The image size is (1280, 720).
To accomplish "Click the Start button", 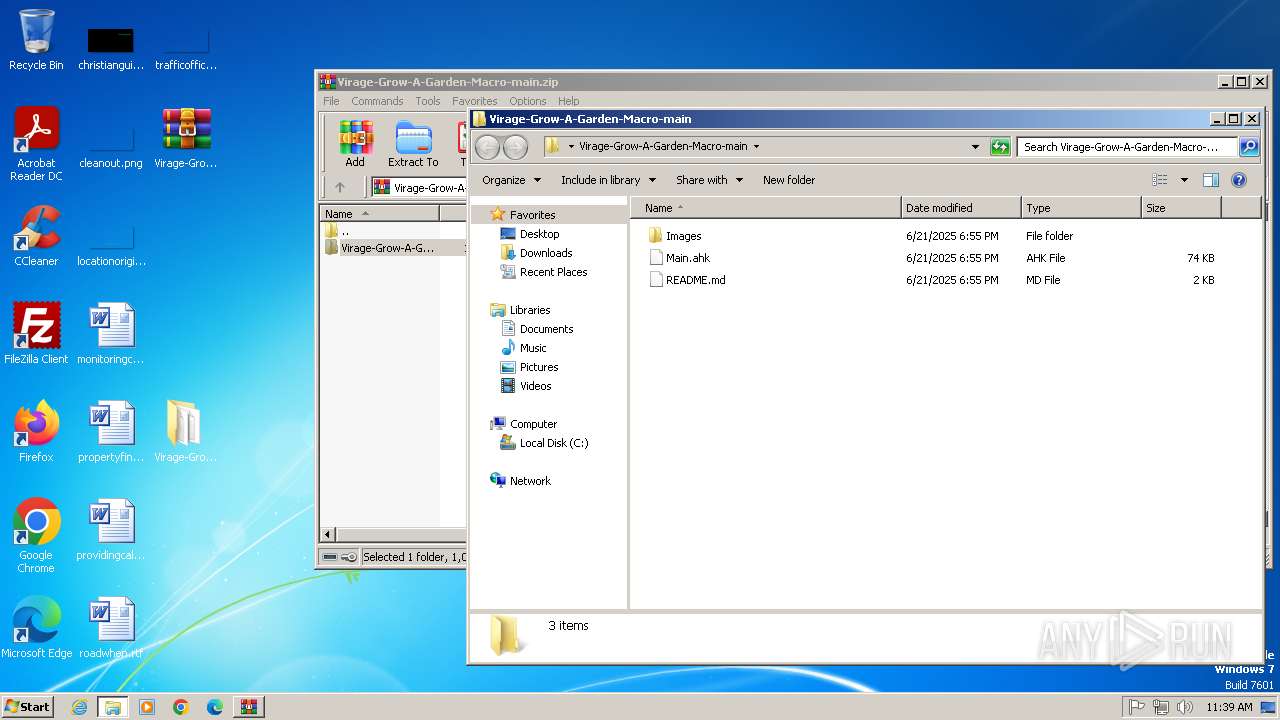I will pos(27,707).
